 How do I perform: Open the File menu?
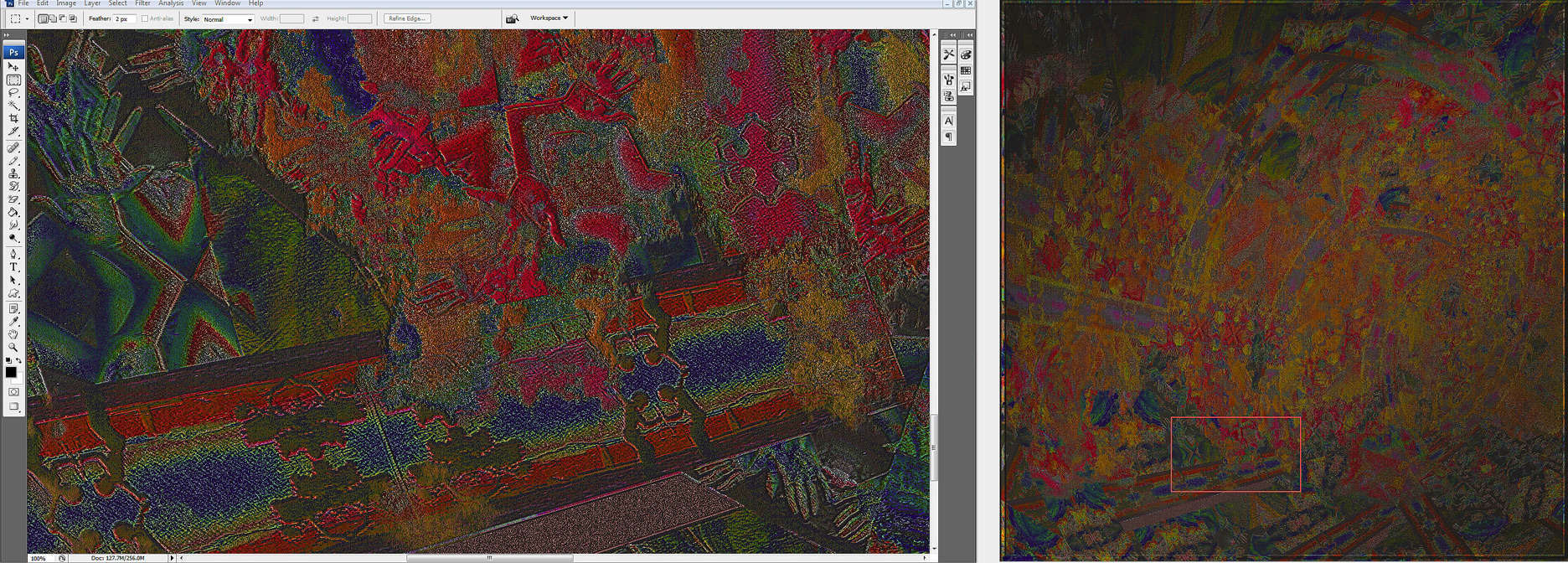(x=23, y=3)
